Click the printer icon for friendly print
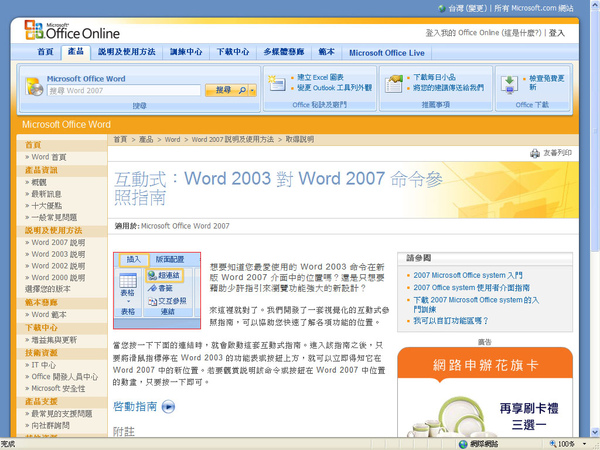Viewport: 600px width, 450px height. [x=535, y=153]
